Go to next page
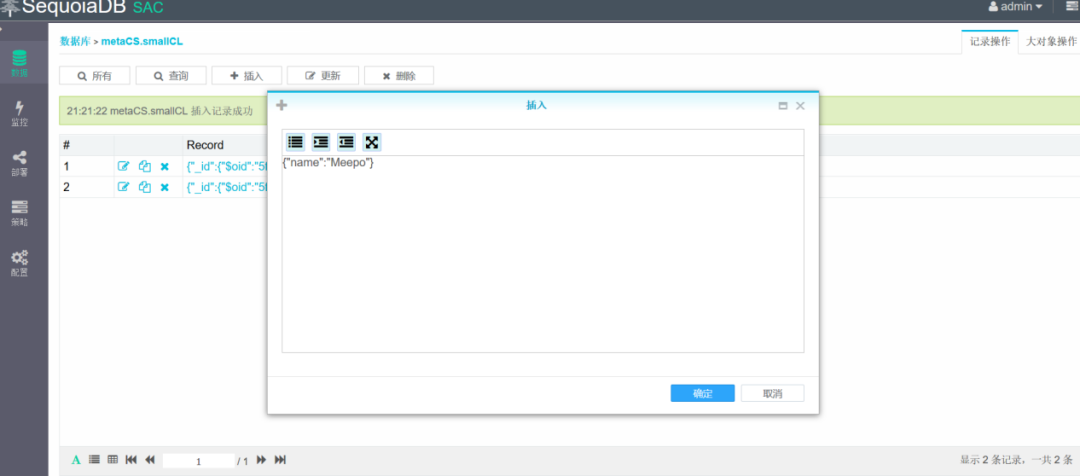1080x476 pixels. pos(262,459)
